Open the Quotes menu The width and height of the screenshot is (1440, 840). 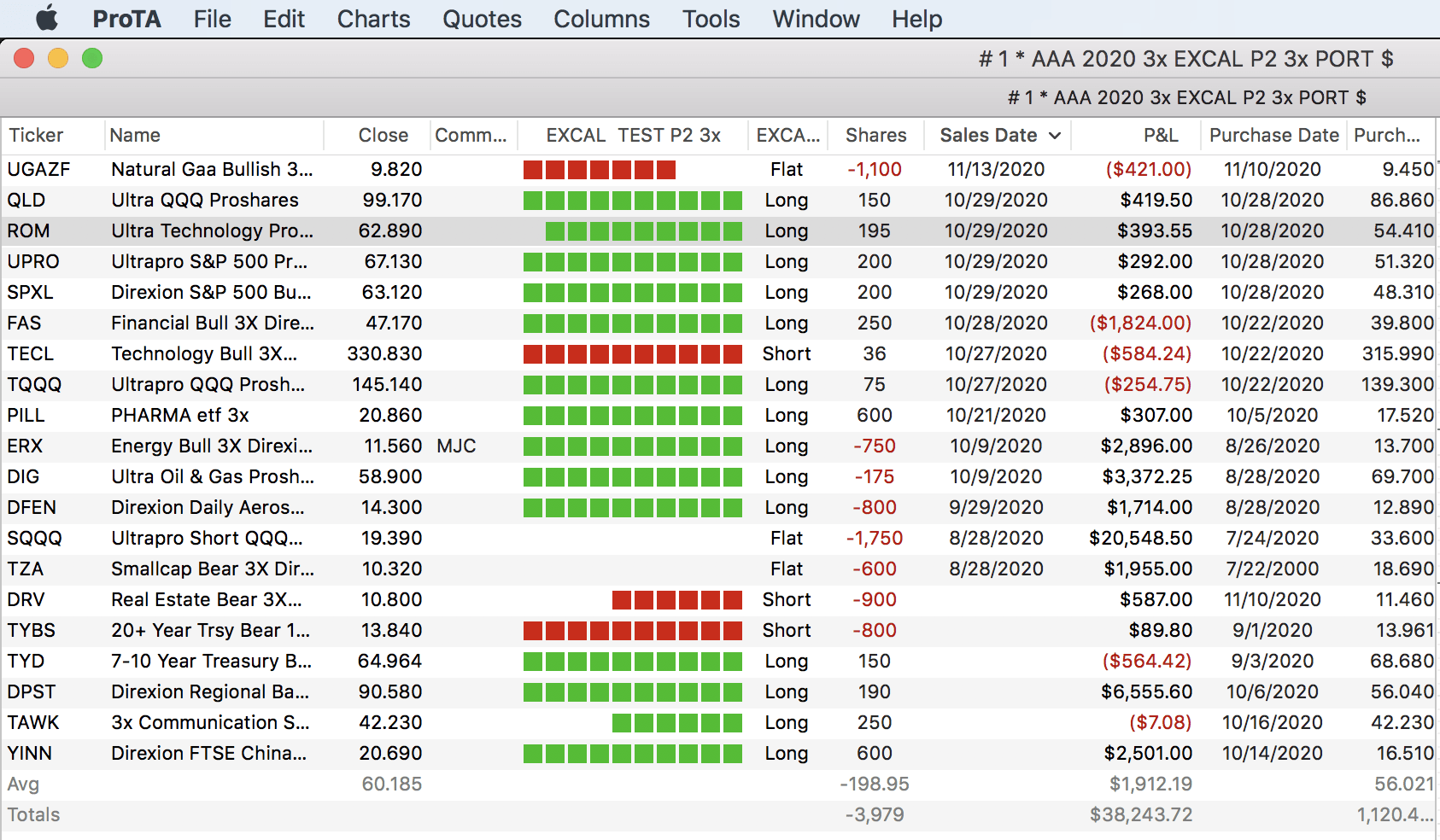(482, 19)
